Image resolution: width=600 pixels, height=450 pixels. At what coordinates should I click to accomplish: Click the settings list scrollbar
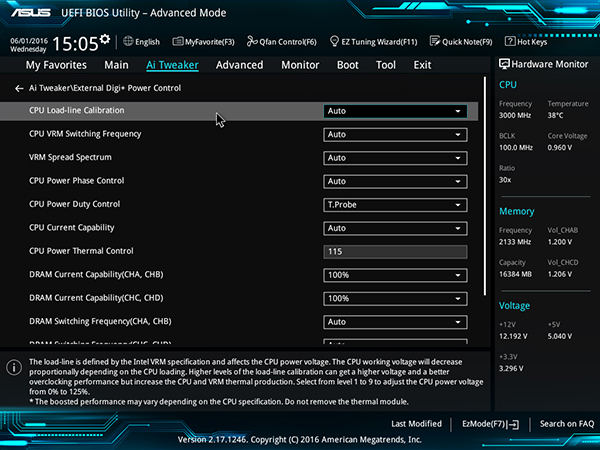[x=485, y=186]
